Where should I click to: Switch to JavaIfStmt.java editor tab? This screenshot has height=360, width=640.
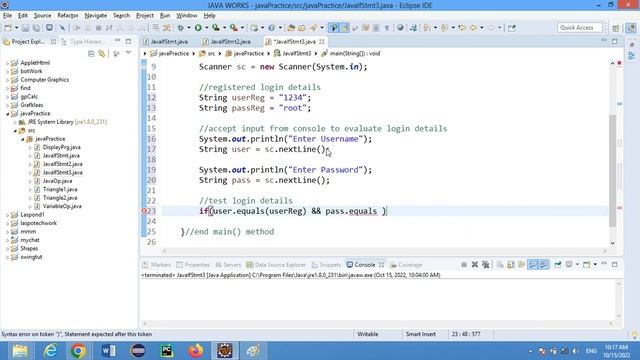[166, 42]
